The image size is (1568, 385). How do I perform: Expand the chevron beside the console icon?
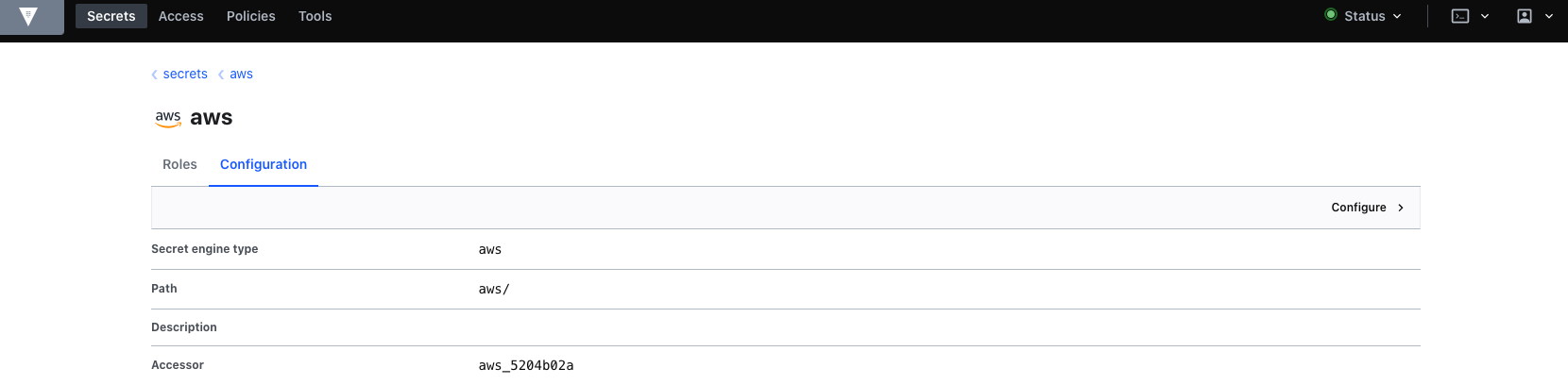click(1485, 16)
